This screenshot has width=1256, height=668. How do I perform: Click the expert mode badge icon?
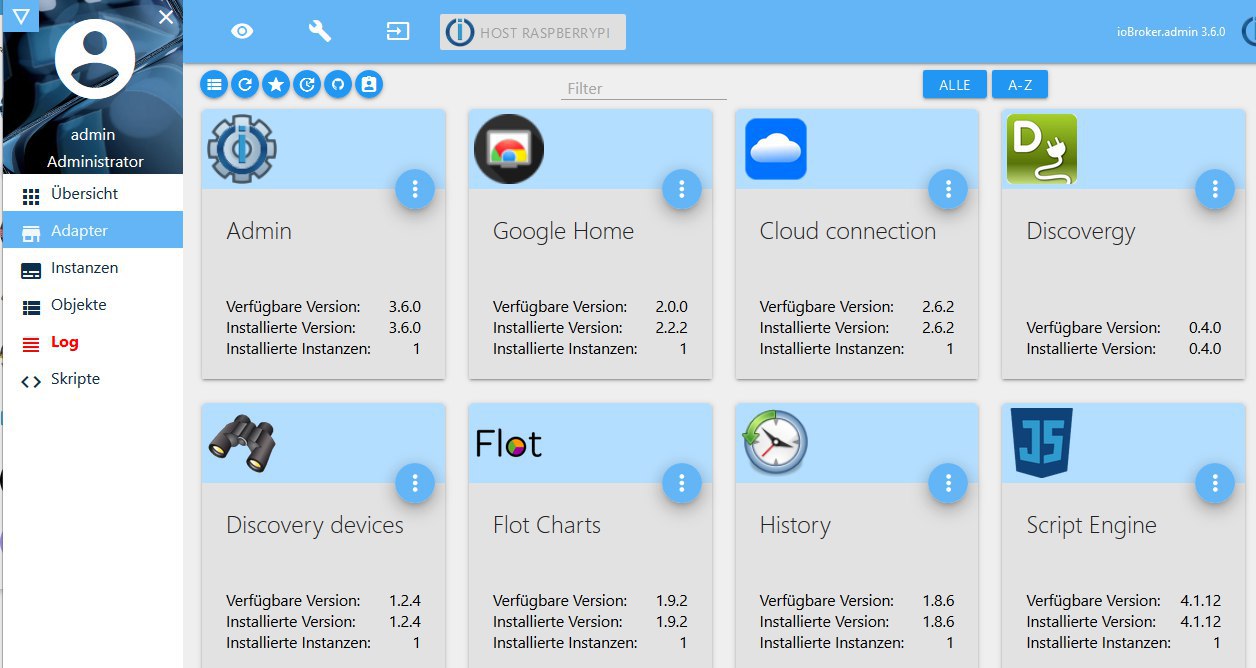pyautogui.click(x=369, y=85)
